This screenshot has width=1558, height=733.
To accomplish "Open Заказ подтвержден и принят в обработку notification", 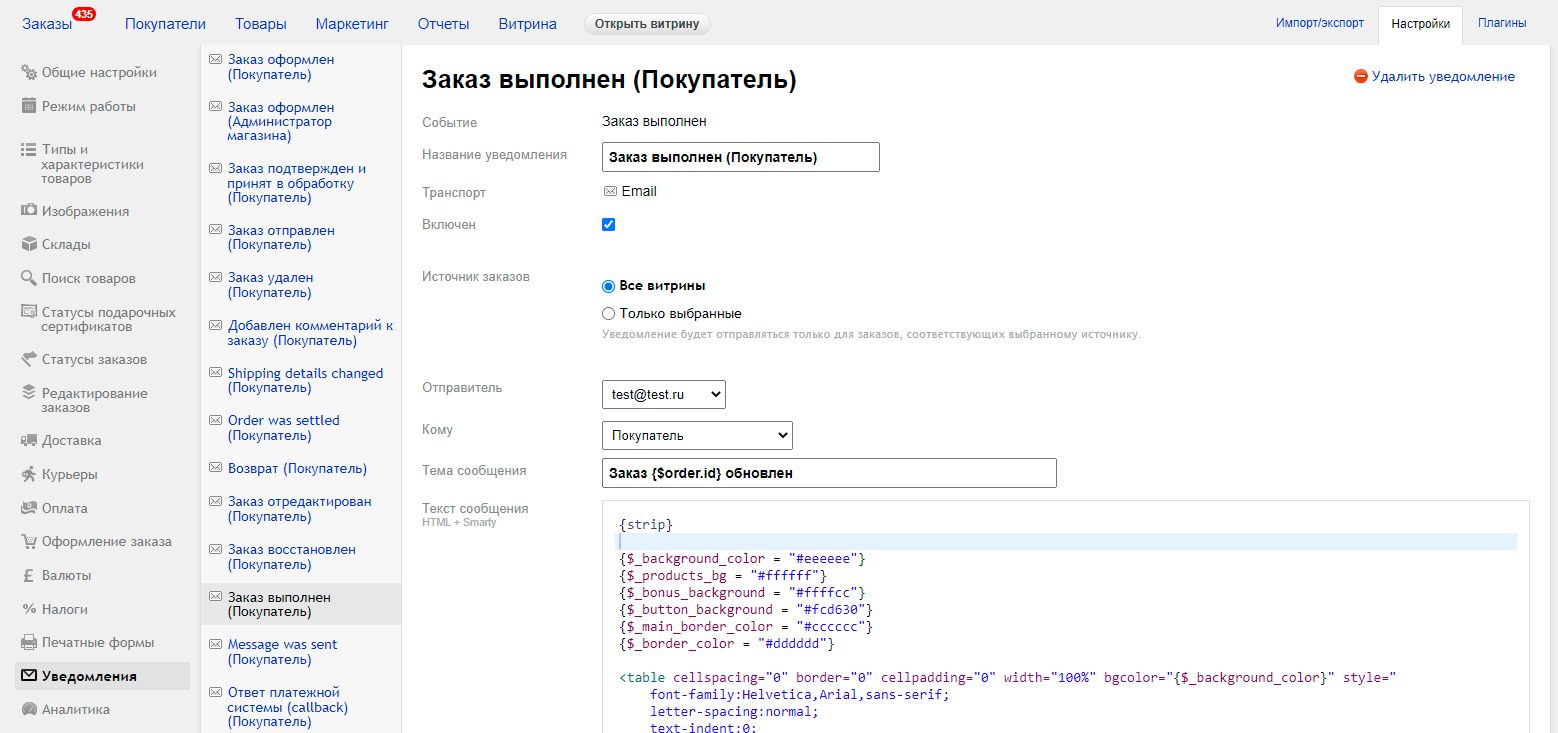I will click(x=297, y=183).
